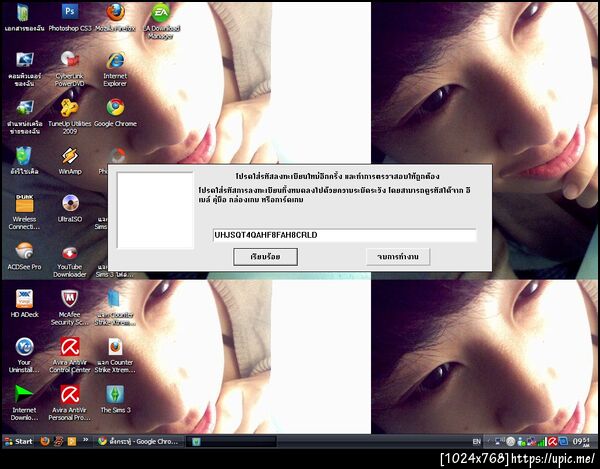Open the Mozilla Firefox desktop shortcut
The image size is (600, 469).
[115, 17]
